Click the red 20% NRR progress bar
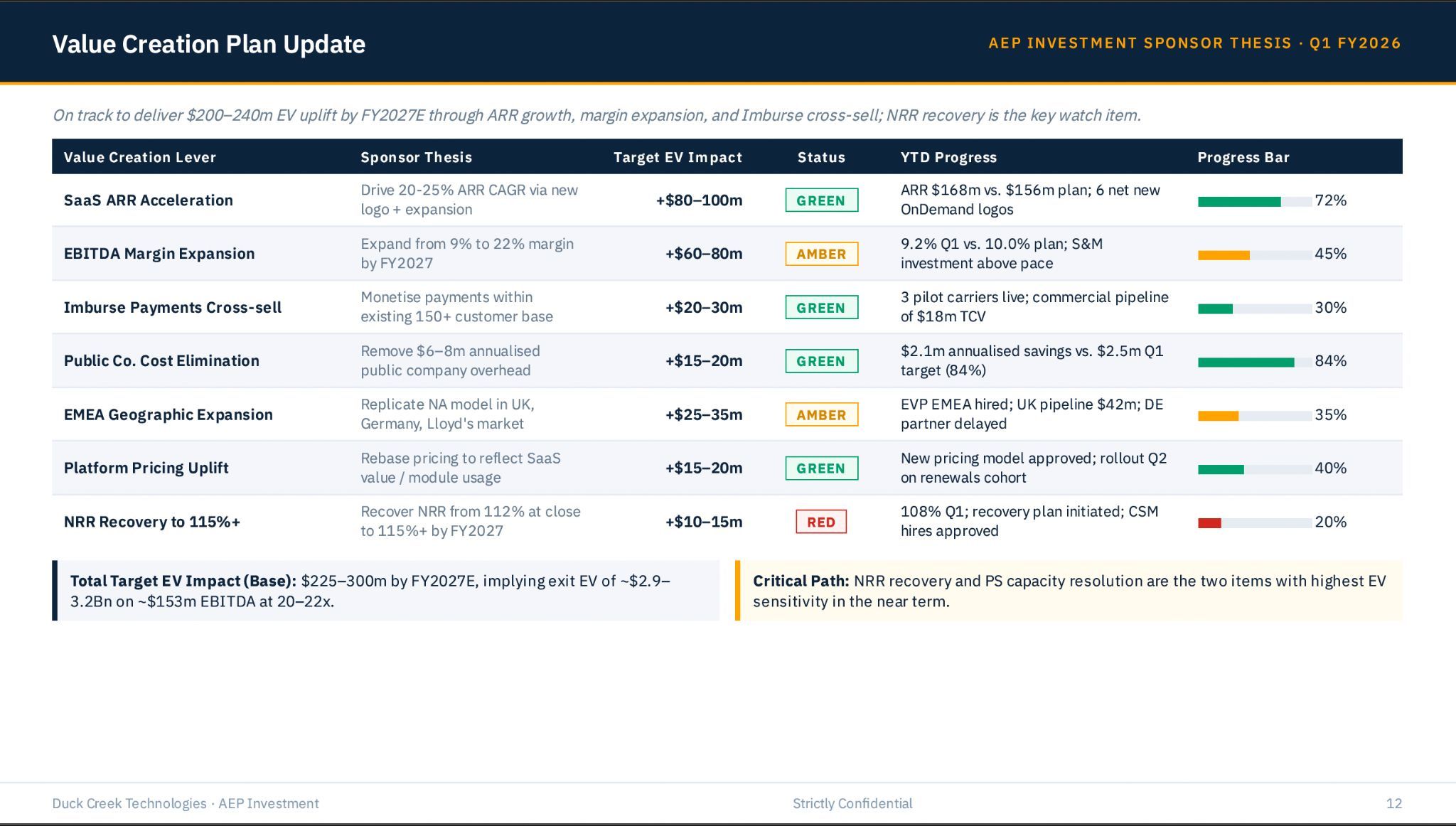Screen dimensions: 1456x826 coord(1255,523)
